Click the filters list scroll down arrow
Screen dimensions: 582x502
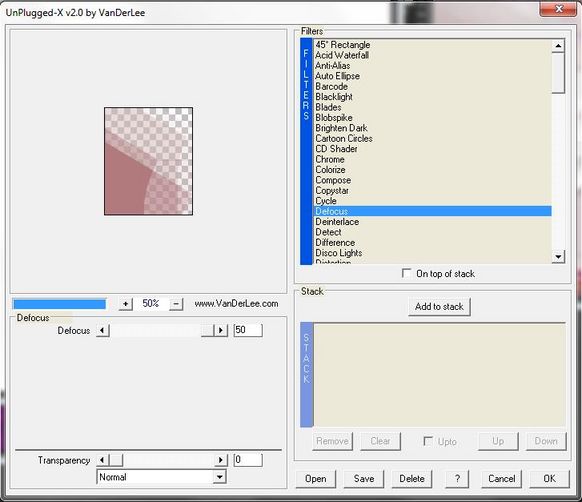coord(558,257)
